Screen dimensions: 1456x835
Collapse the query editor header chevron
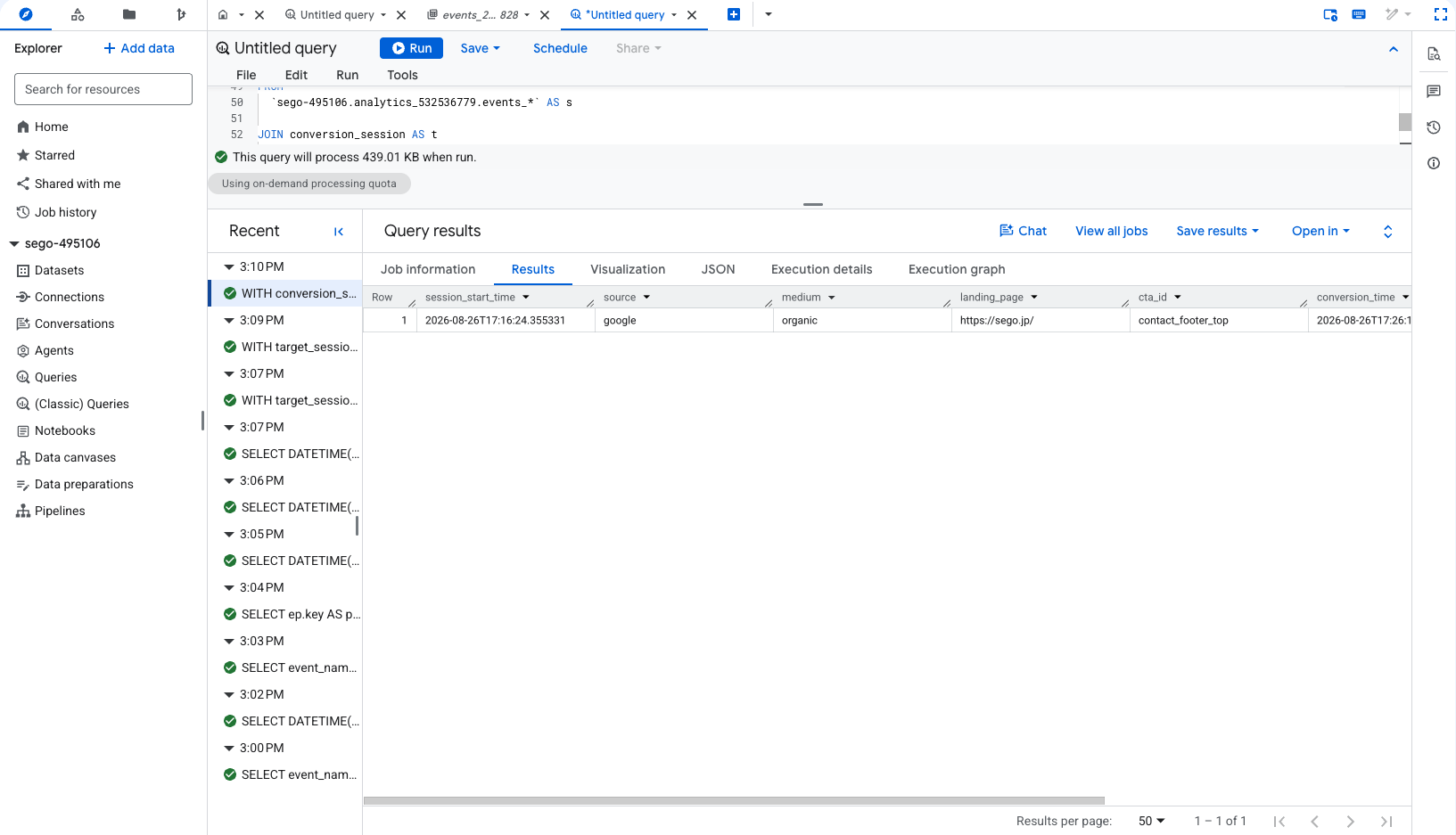point(1394,49)
